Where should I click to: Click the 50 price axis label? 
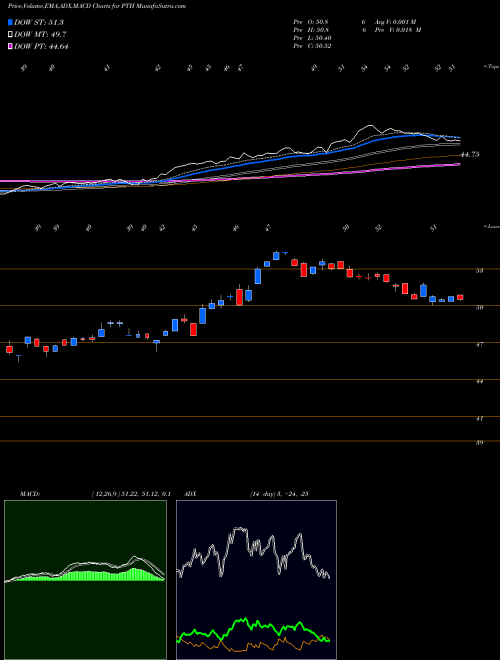coord(480,307)
